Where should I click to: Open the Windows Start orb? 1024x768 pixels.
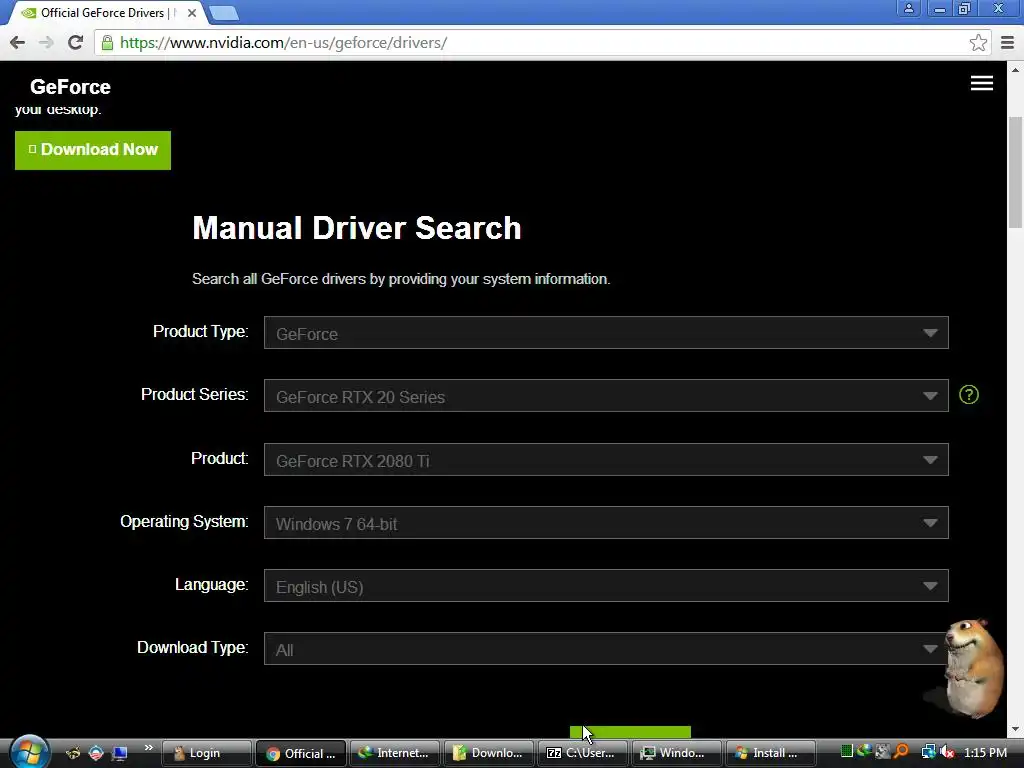[27, 752]
